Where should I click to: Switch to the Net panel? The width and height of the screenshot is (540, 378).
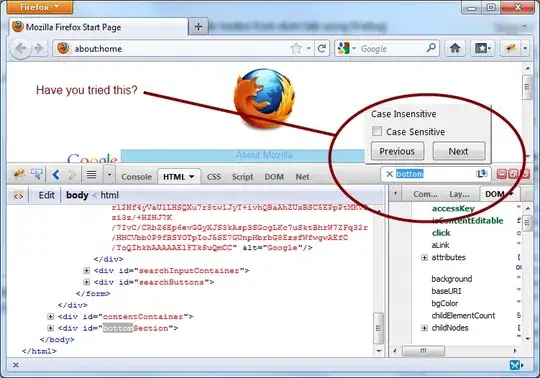pyautogui.click(x=302, y=177)
